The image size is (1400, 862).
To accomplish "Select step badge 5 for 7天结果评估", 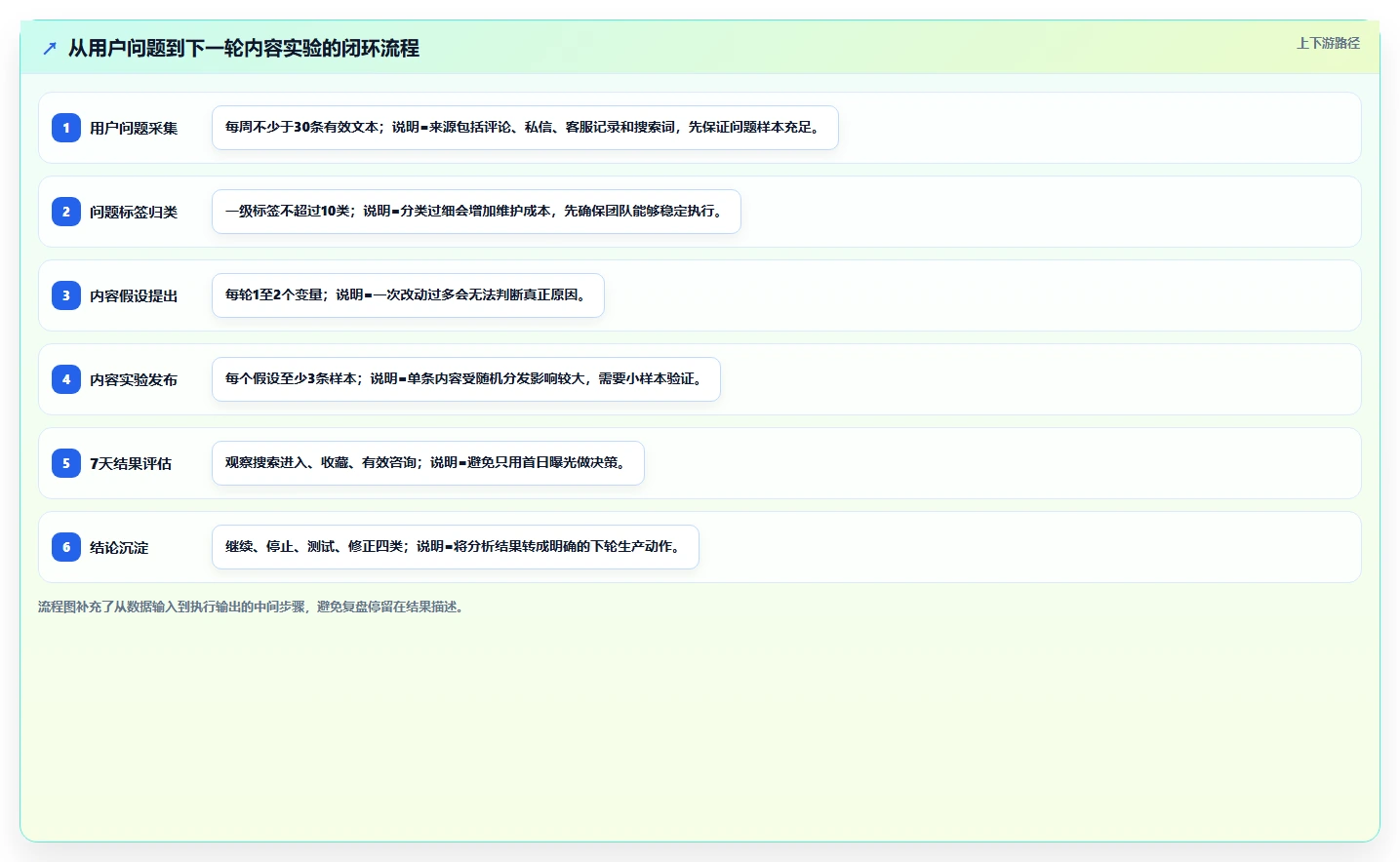I will [x=66, y=463].
